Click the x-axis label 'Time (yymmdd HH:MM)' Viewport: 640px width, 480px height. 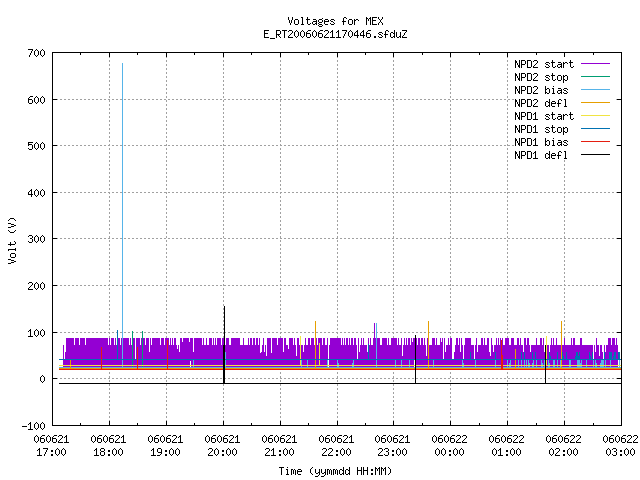tap(335, 471)
